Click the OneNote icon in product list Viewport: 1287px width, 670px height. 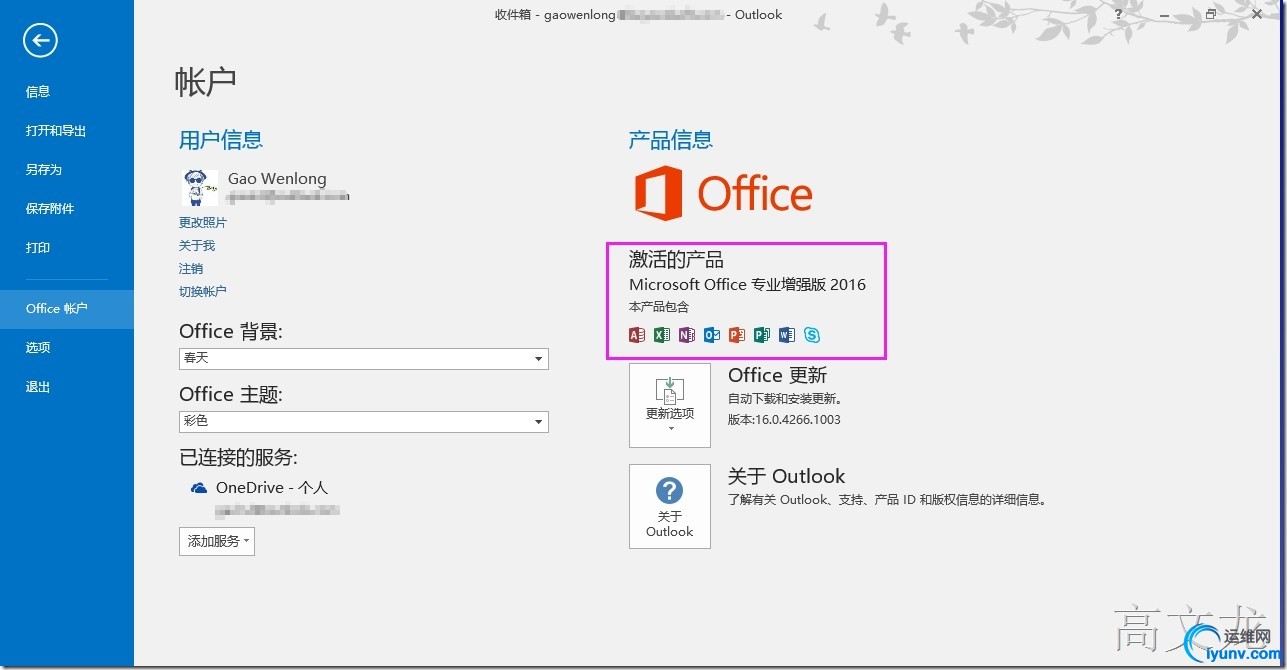pos(687,335)
